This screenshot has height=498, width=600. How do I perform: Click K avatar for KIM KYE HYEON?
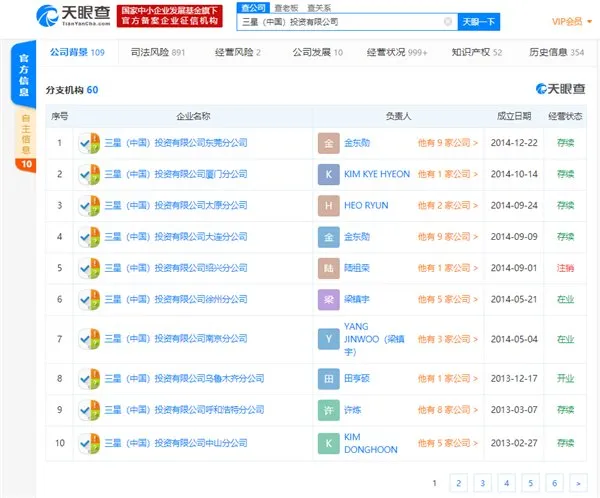click(329, 175)
